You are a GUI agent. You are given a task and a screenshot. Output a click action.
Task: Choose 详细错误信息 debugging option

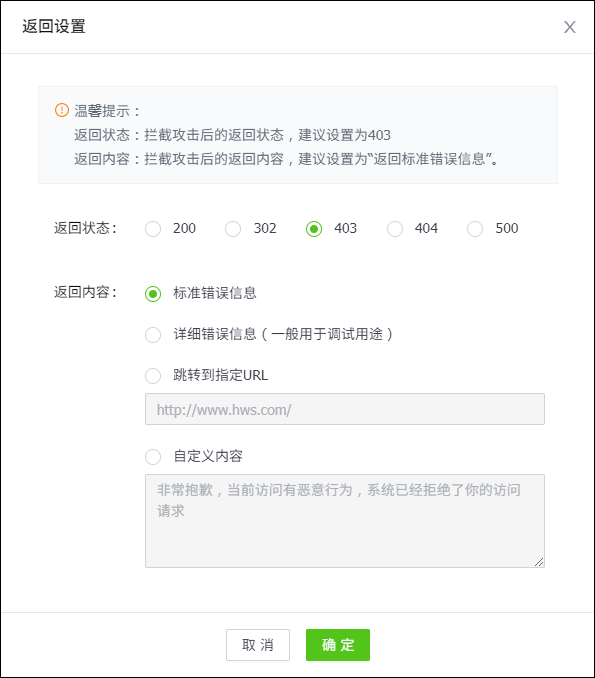coord(153,335)
